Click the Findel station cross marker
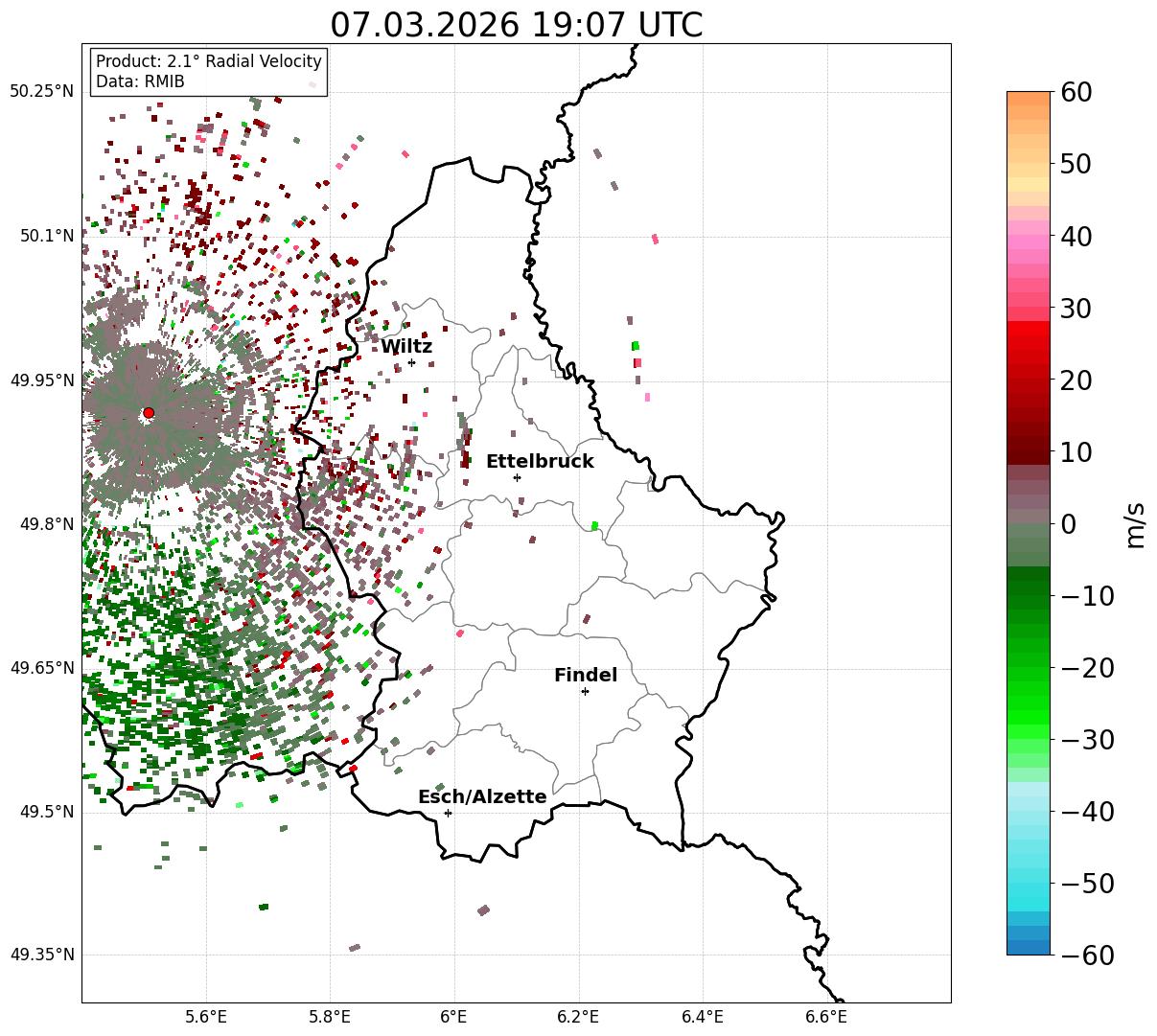 pyautogui.click(x=585, y=691)
